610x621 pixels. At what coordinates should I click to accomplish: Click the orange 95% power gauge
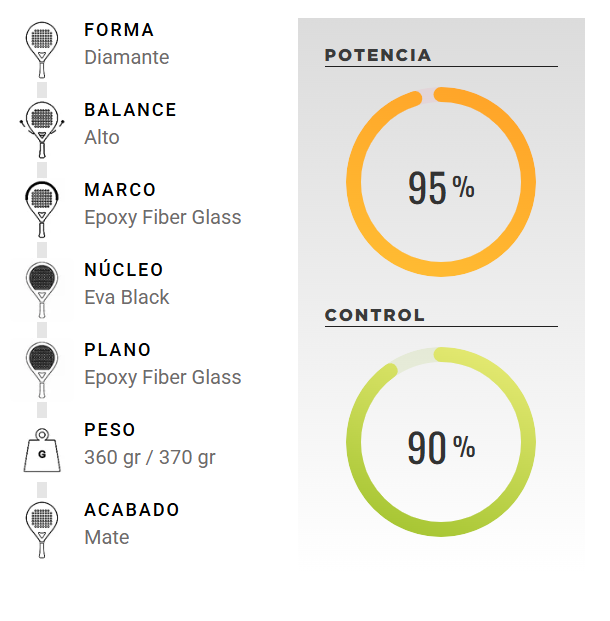441,181
